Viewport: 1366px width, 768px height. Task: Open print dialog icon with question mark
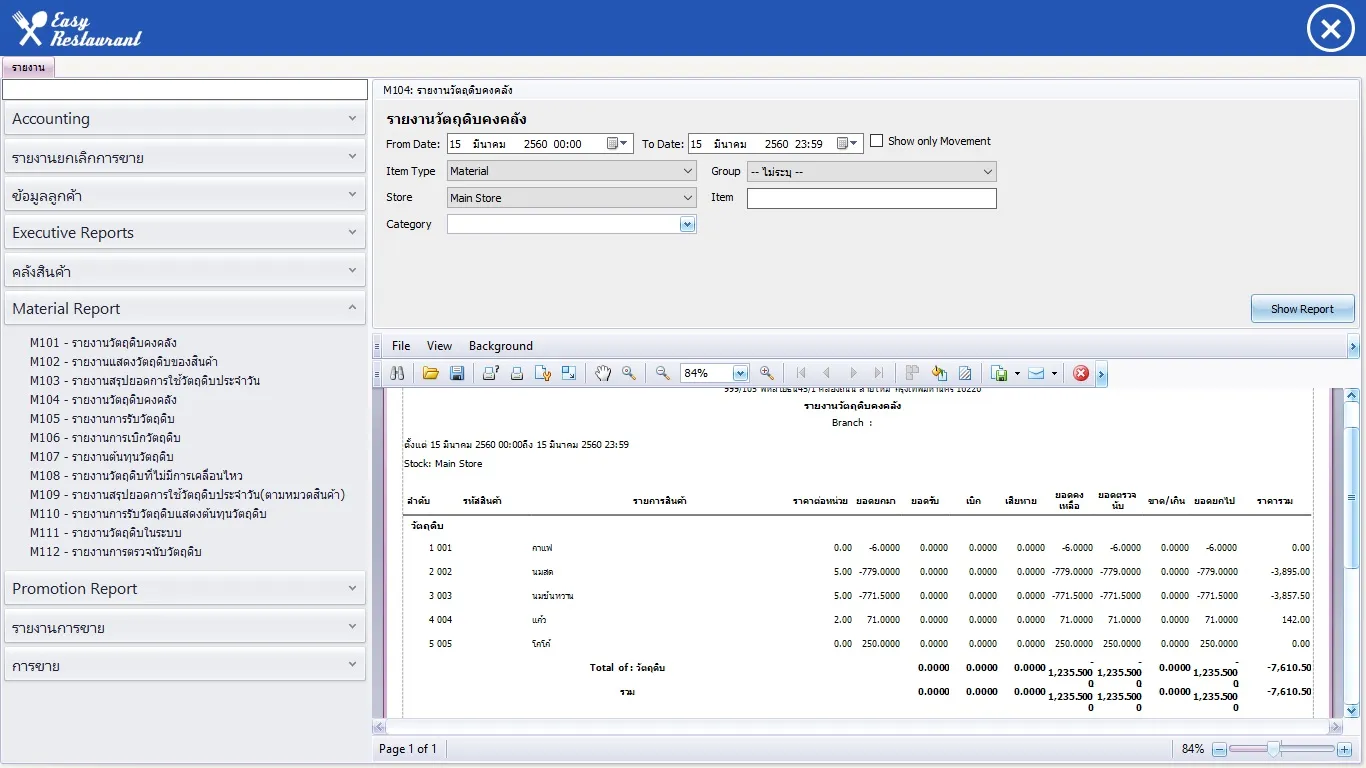[x=491, y=373]
